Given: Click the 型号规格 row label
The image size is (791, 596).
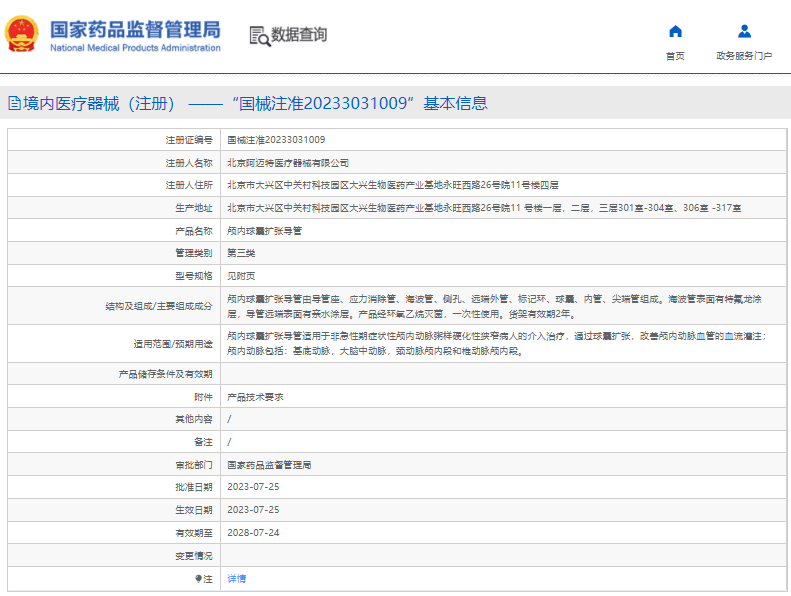Looking at the screenshot, I should [194, 276].
